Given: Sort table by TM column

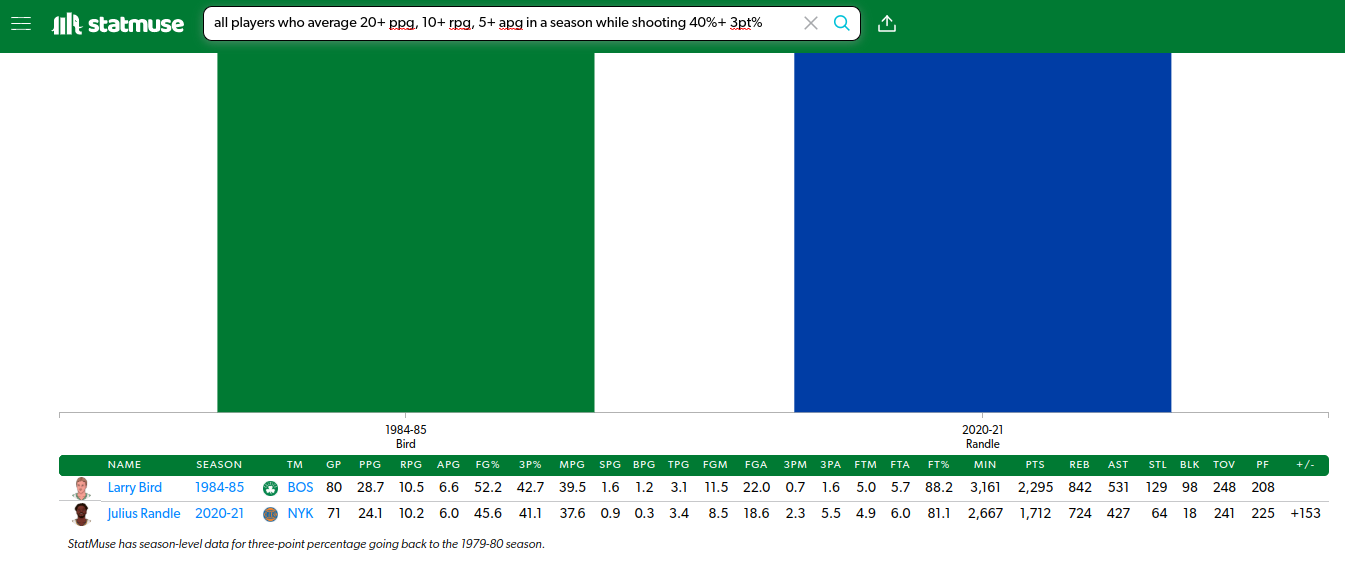Looking at the screenshot, I should coord(294,465).
